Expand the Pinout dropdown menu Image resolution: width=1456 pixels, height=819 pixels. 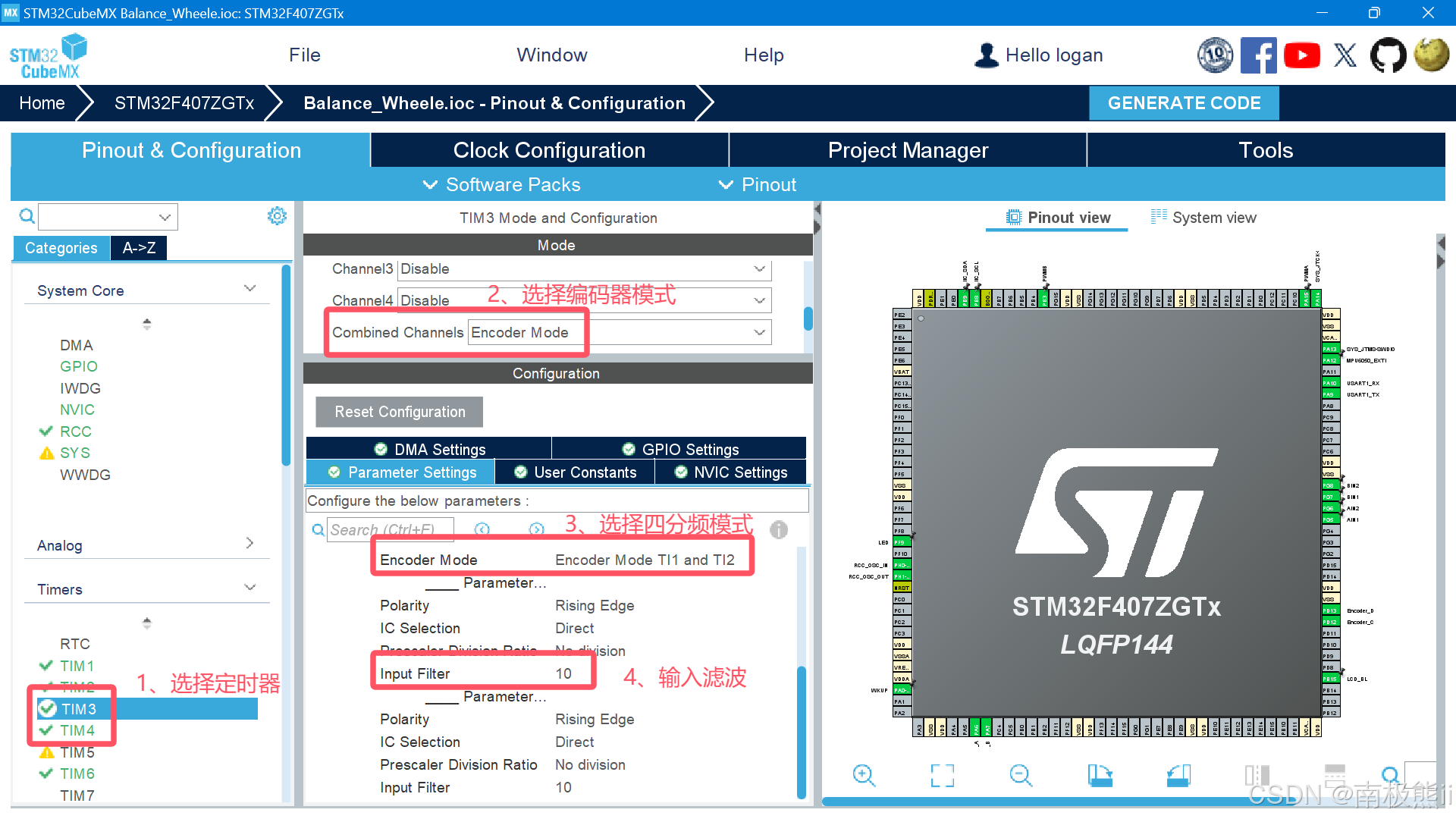(x=757, y=184)
